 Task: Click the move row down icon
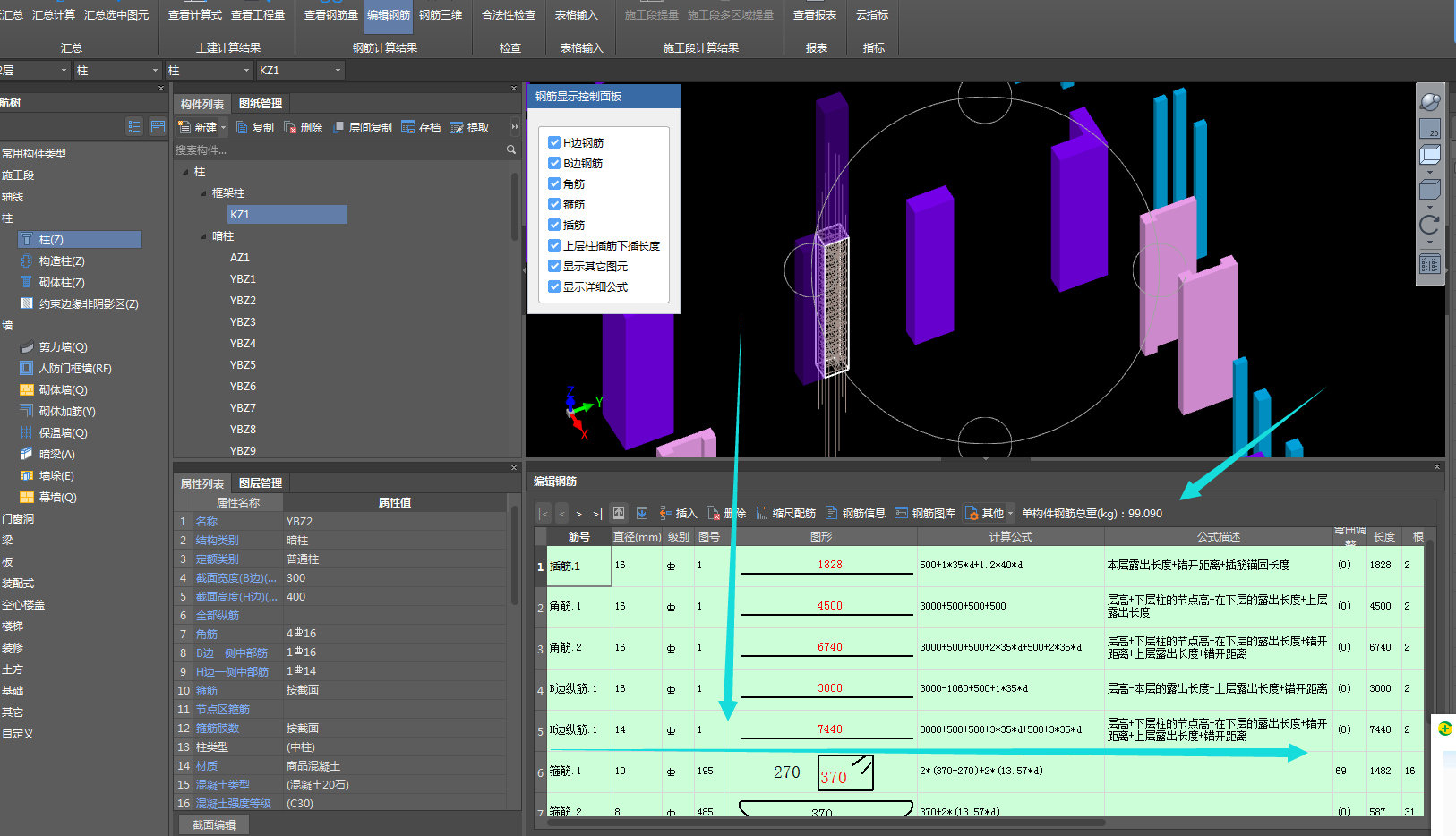pos(642,513)
